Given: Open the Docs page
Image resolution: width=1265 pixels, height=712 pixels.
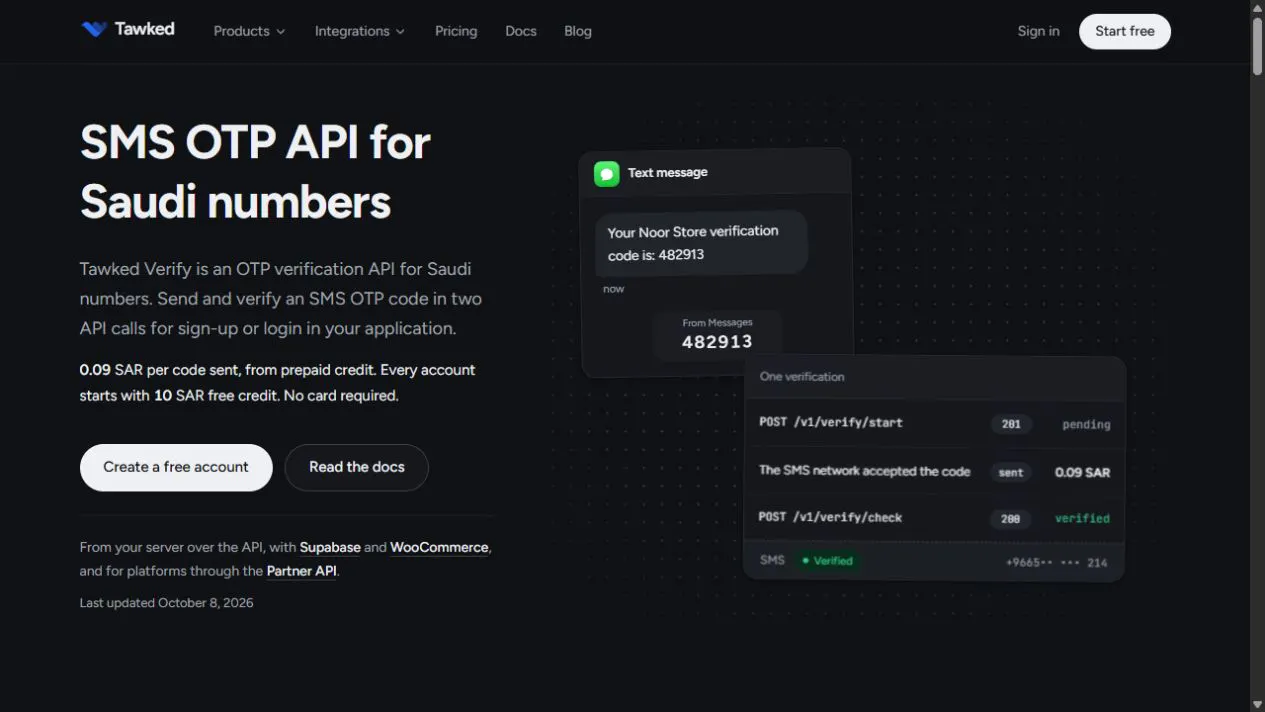Looking at the screenshot, I should 521,31.
